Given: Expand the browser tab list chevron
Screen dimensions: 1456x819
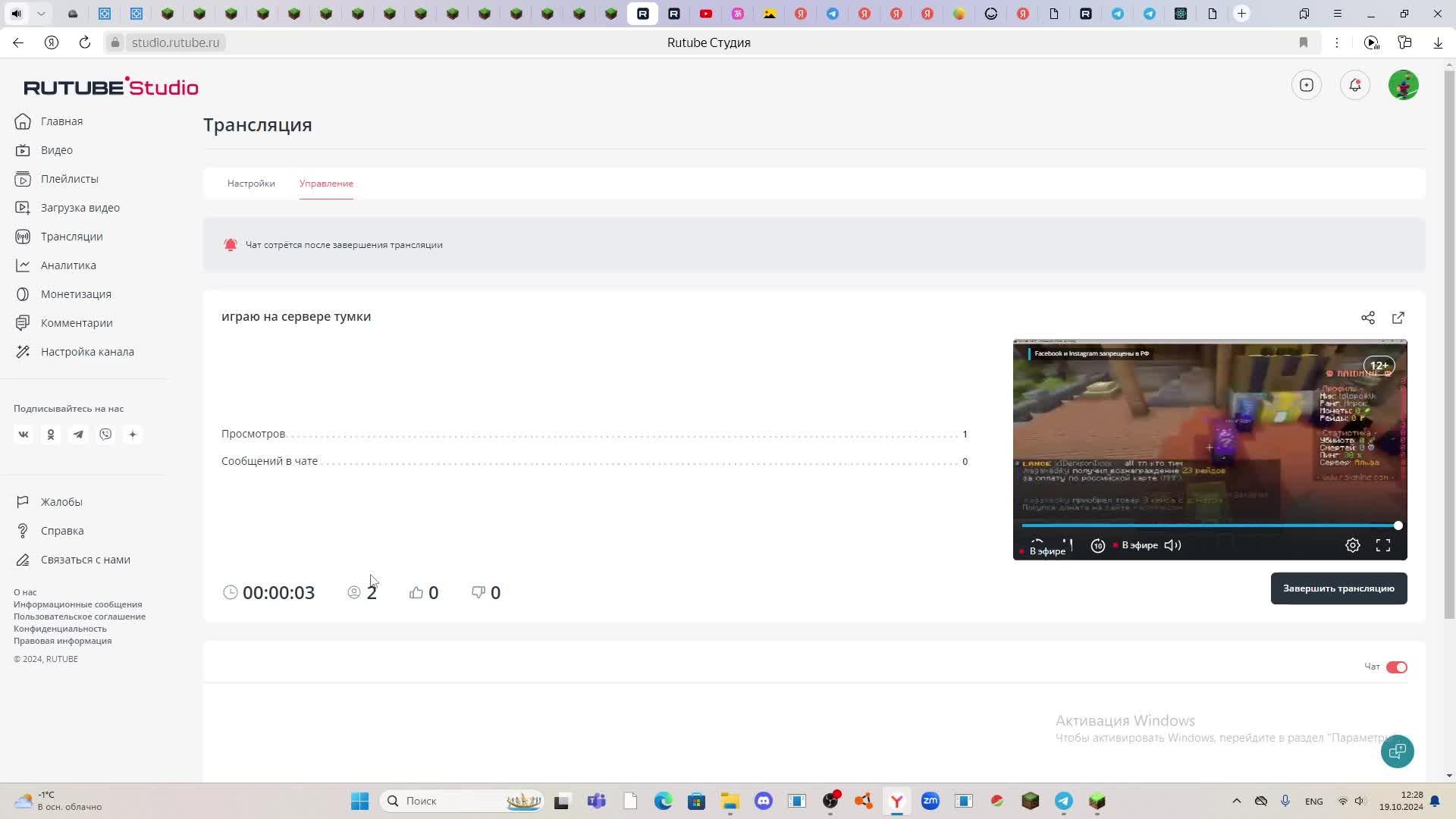Looking at the screenshot, I should pos(41,14).
